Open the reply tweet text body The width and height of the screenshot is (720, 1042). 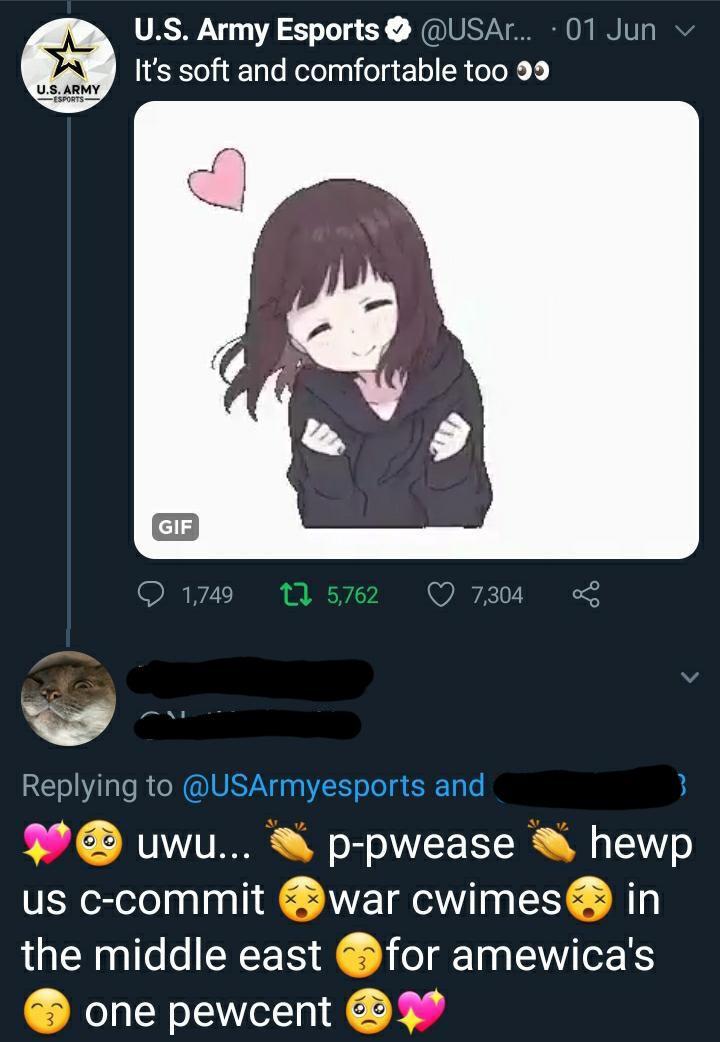pos(358,927)
